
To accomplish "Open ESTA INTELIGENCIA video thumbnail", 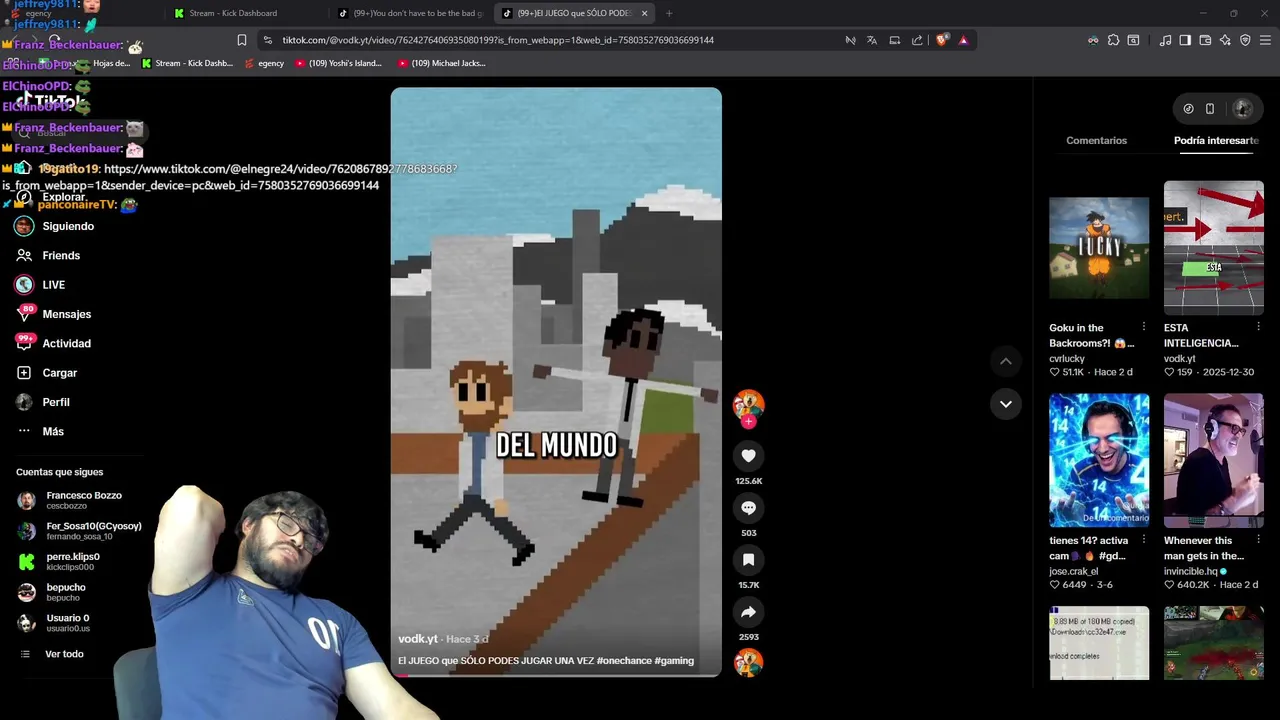I will coord(1213,248).
